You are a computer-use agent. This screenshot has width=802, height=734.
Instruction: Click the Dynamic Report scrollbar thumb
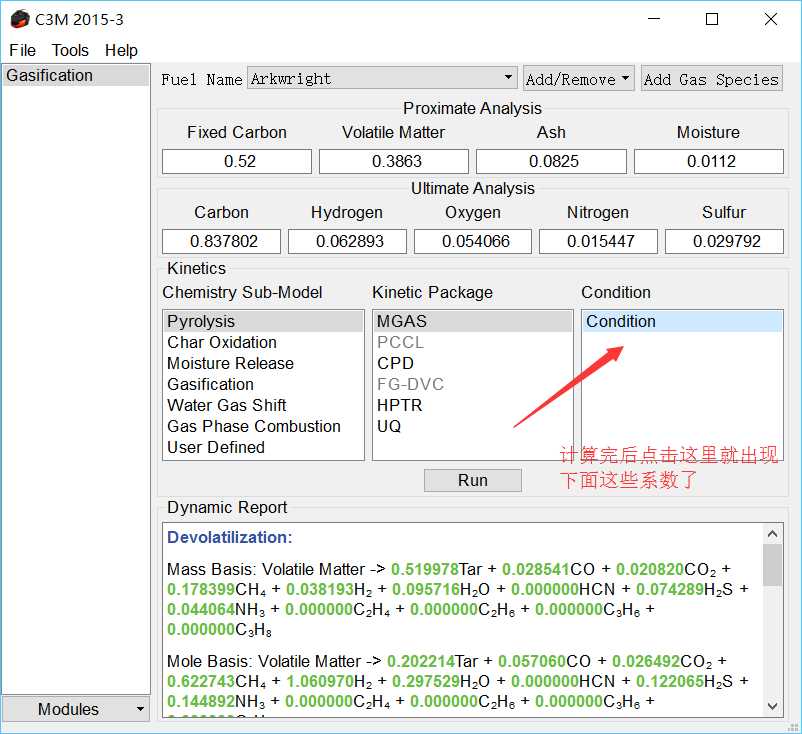[772, 565]
